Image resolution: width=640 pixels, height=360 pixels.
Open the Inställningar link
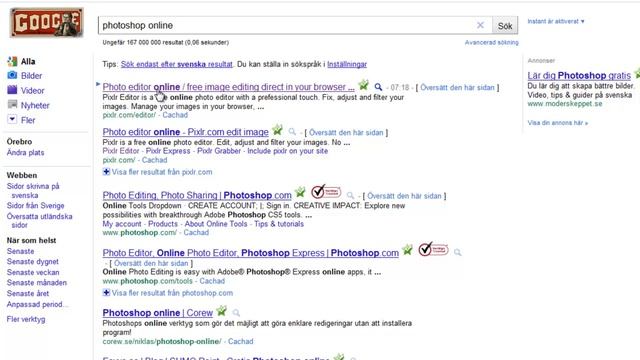[347, 64]
